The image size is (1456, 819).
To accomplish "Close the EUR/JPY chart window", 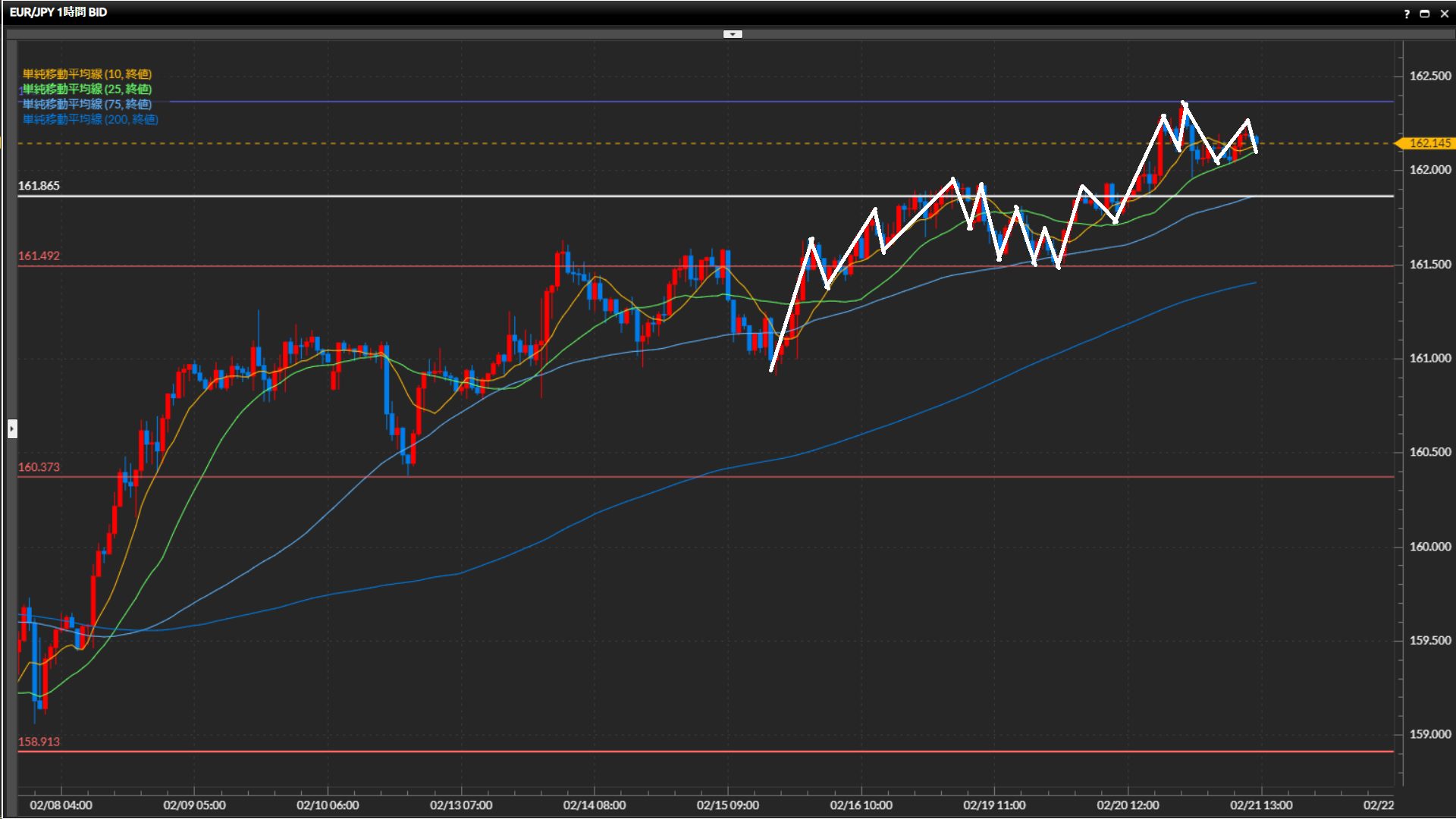I will coord(1443,14).
